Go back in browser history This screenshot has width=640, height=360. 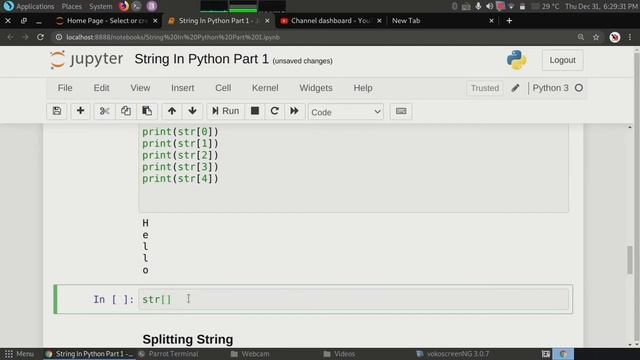click(x=10, y=37)
